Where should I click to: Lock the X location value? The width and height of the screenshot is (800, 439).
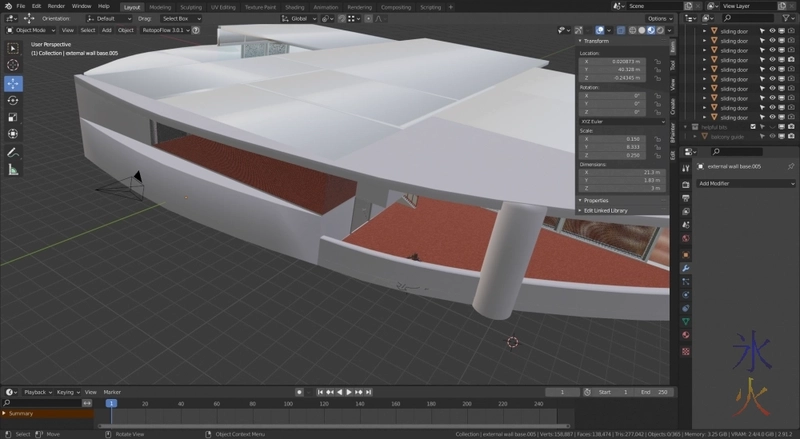point(658,60)
